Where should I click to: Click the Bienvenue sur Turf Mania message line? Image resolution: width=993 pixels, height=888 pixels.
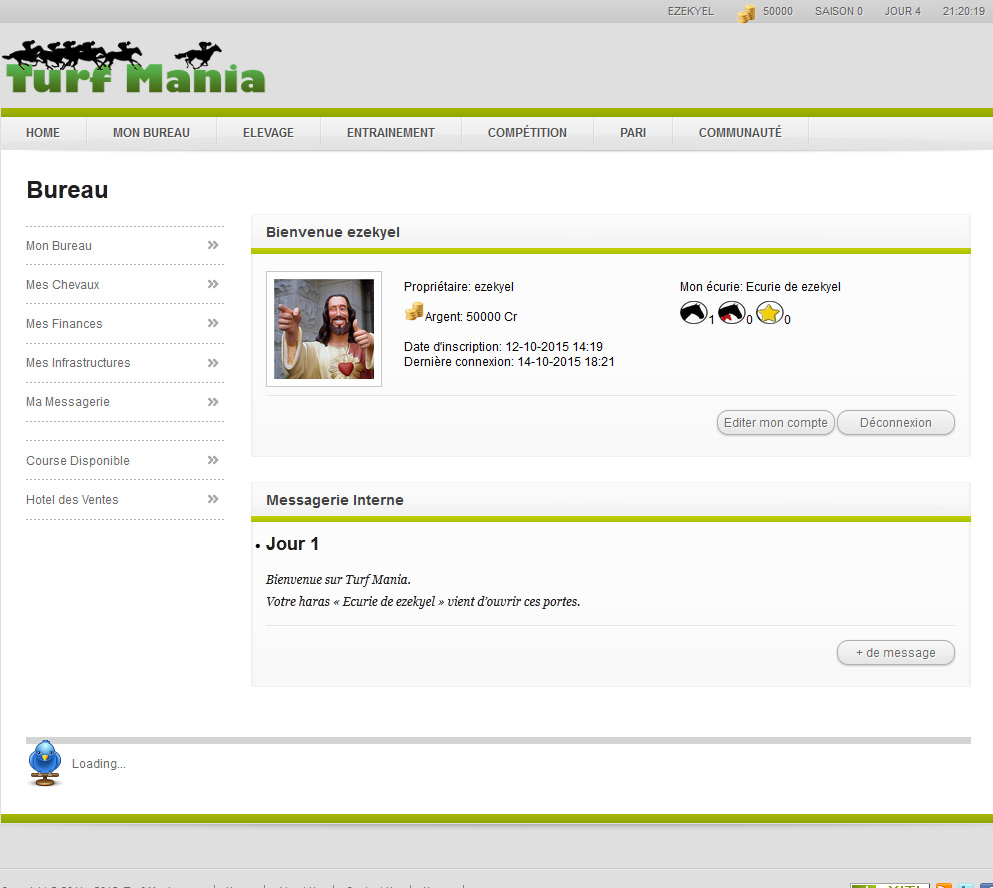(338, 580)
